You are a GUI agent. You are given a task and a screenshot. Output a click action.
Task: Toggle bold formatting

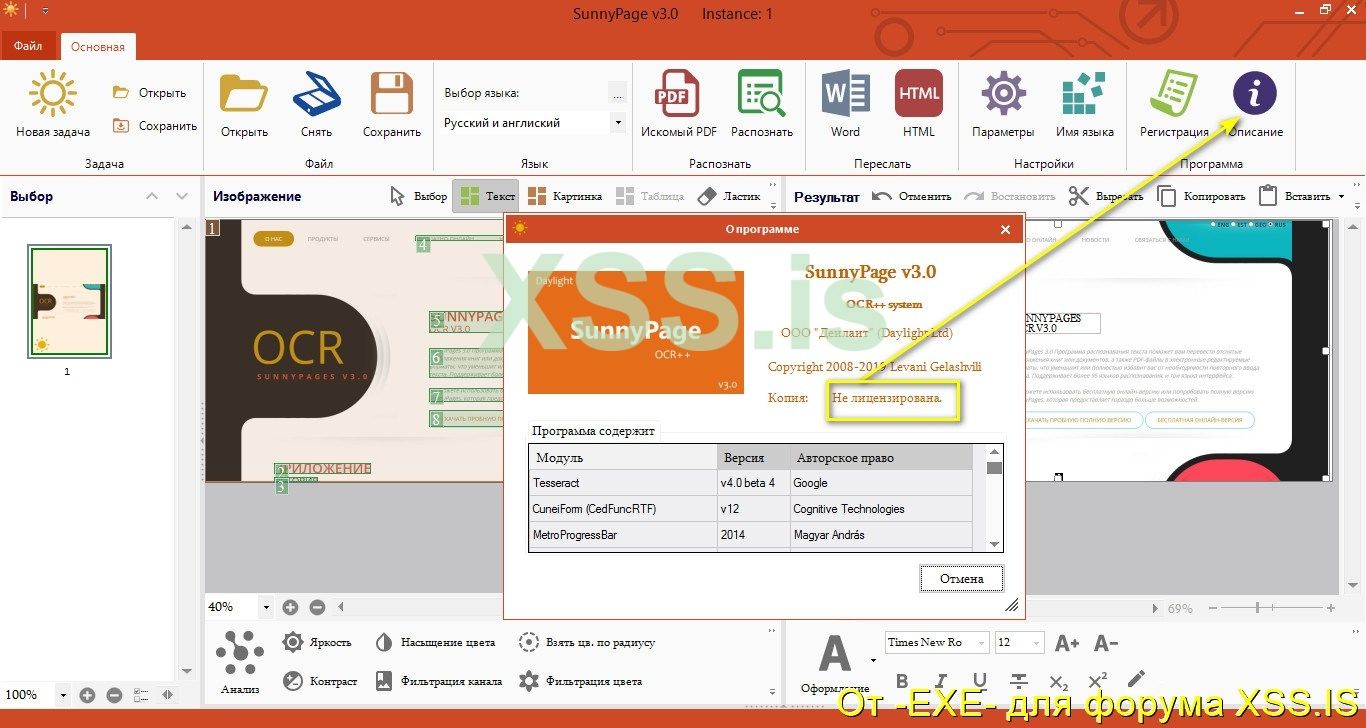902,682
